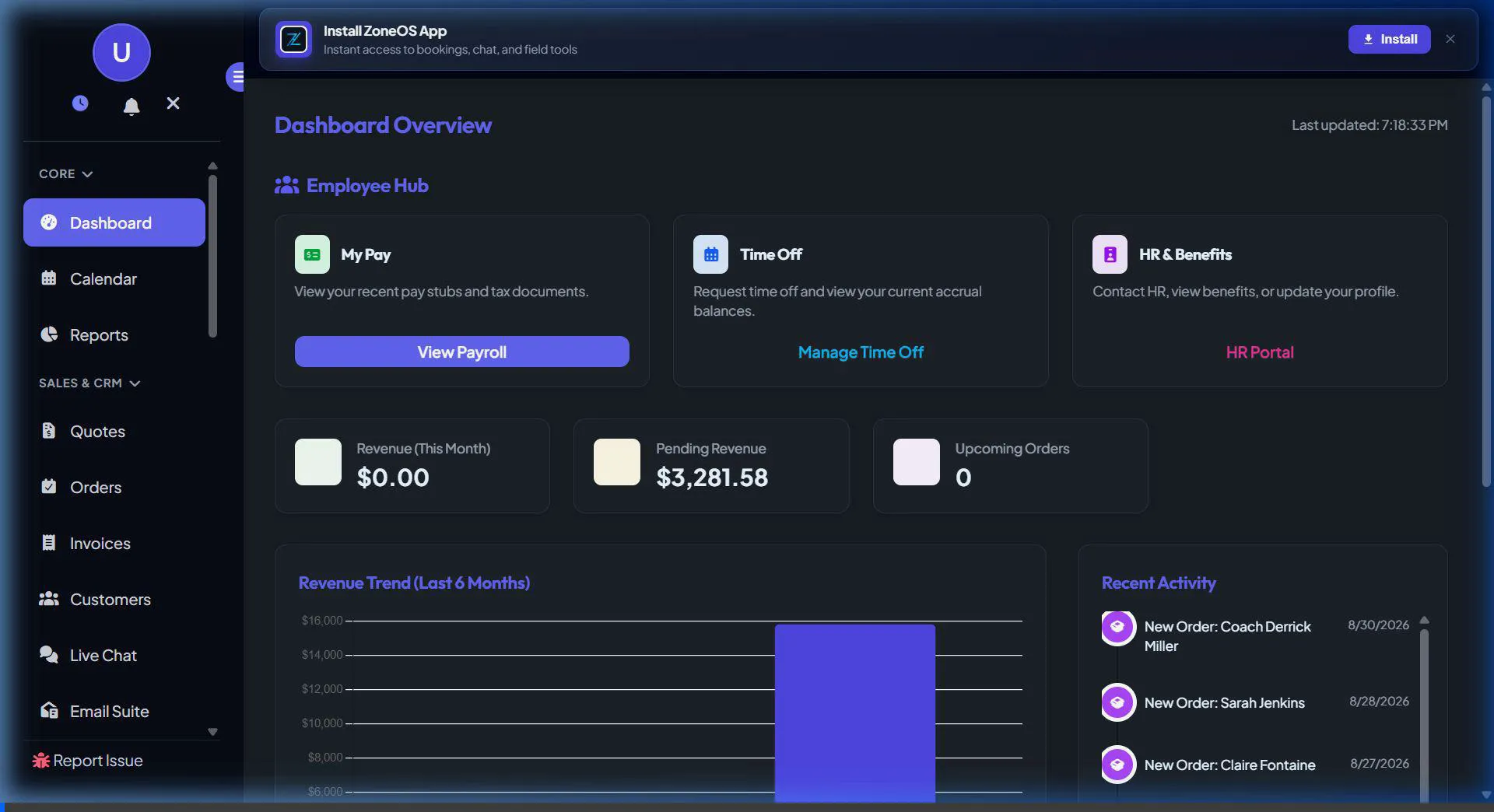Open Live Chat from sidebar
The height and width of the screenshot is (812, 1494).
tap(114, 655)
